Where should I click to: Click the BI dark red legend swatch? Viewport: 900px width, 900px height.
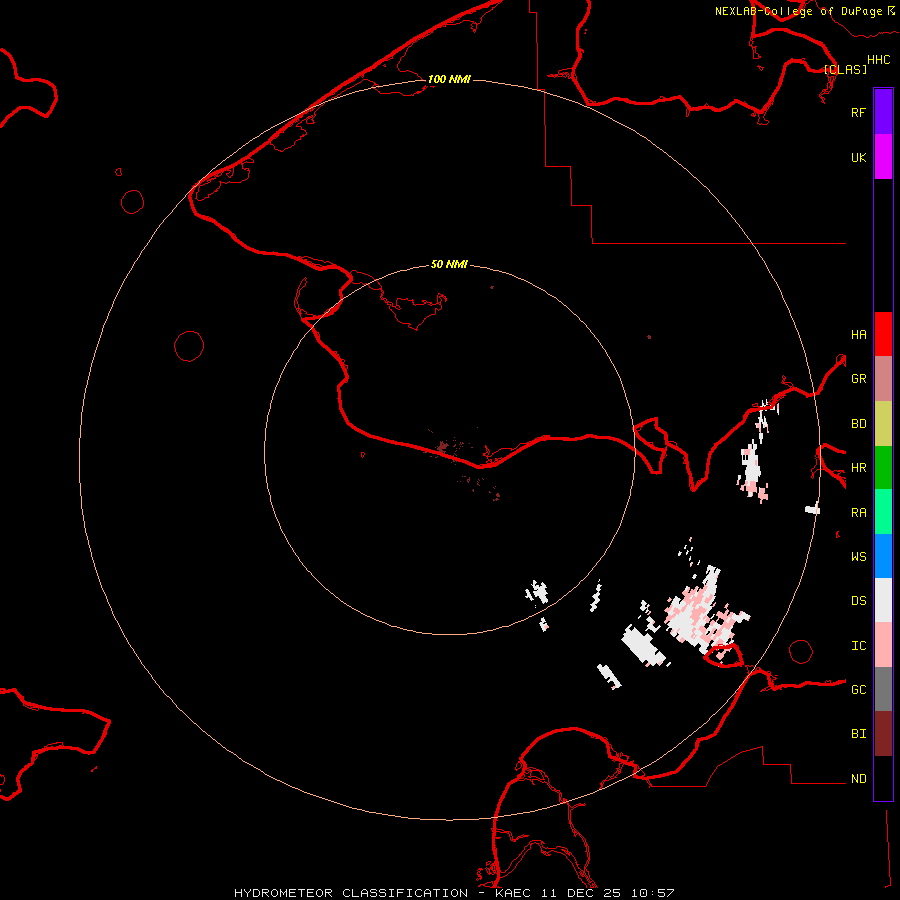(883, 734)
